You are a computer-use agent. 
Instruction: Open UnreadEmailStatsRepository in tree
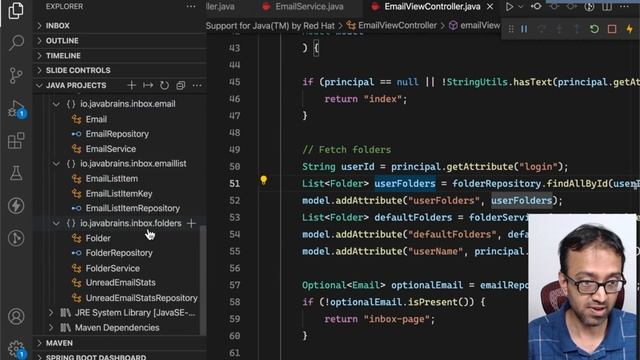[x=142, y=298]
